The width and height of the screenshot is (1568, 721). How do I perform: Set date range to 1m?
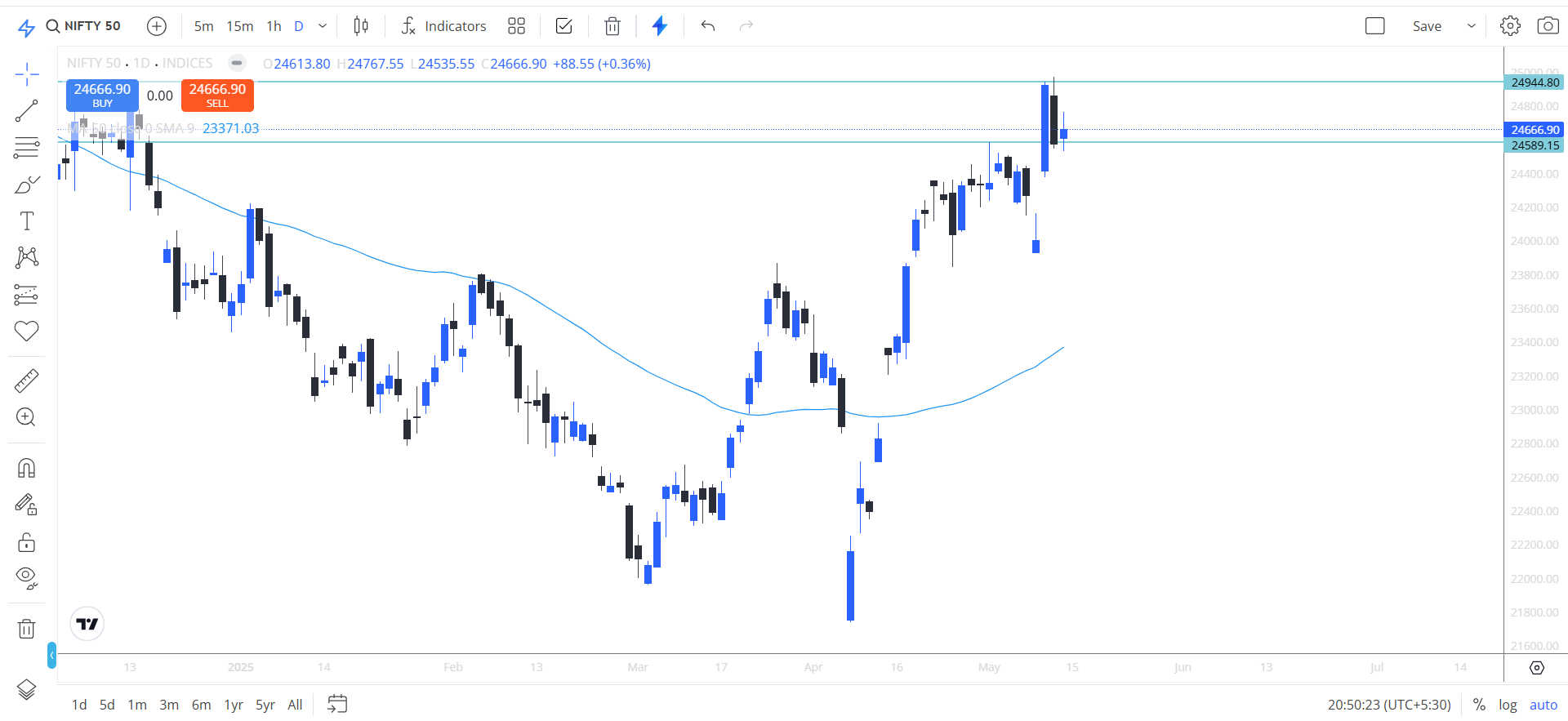(137, 705)
